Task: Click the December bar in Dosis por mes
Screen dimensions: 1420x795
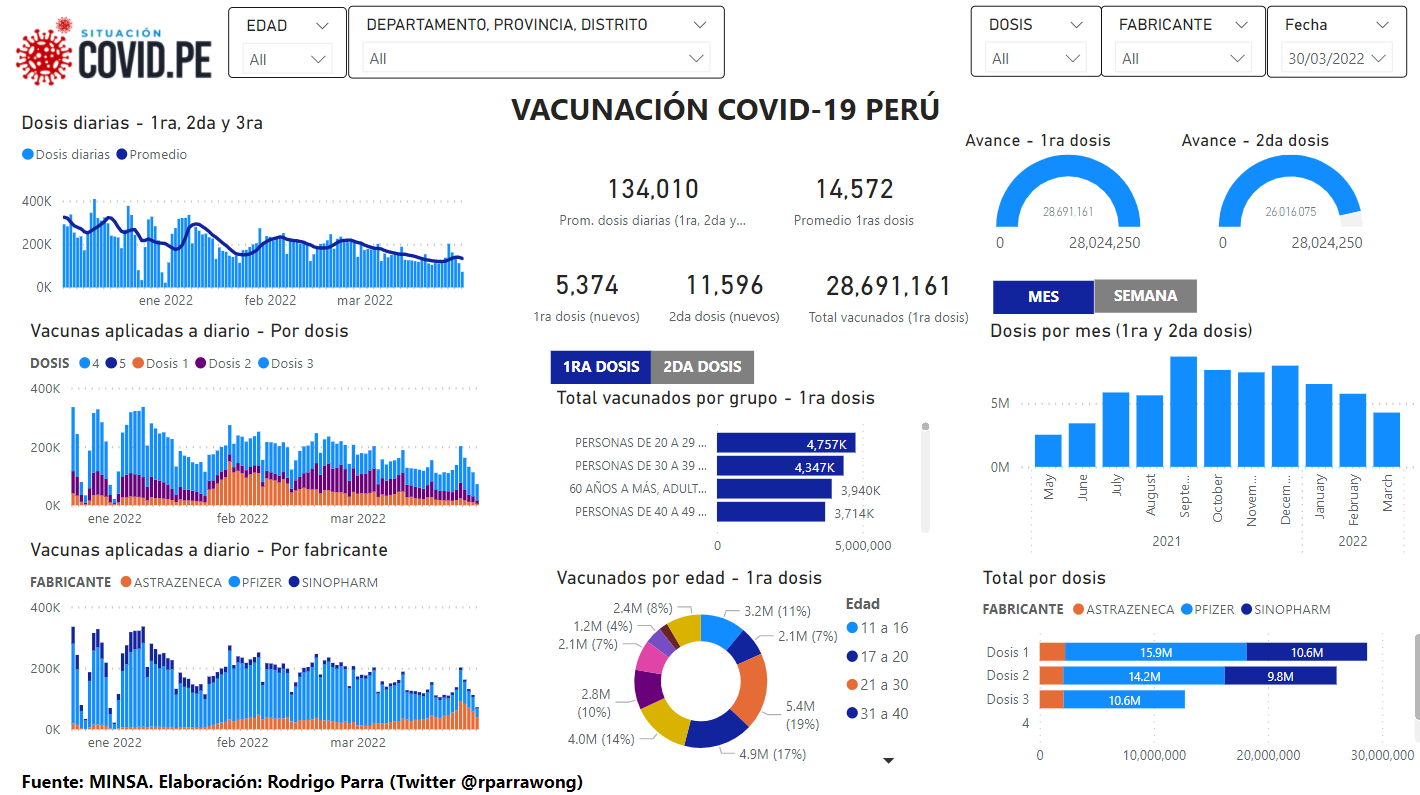Action: point(1285,416)
